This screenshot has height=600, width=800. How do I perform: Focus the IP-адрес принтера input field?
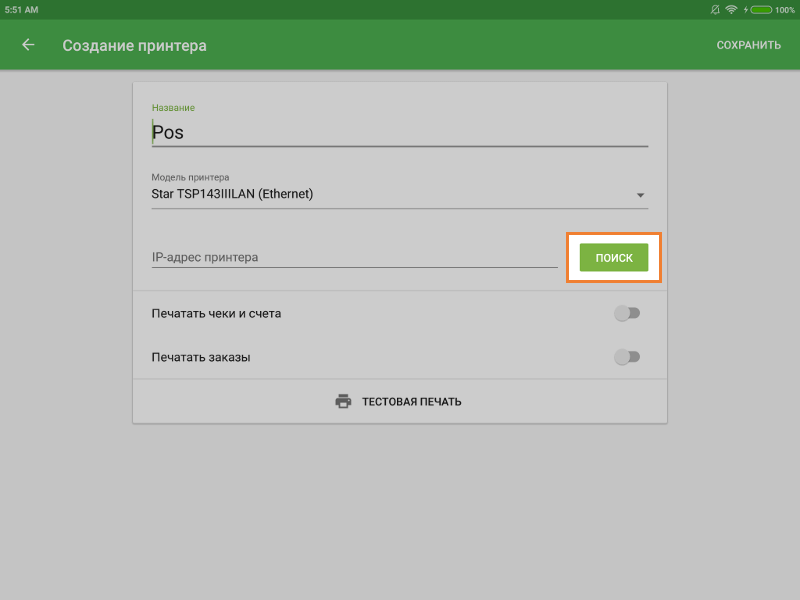354,257
